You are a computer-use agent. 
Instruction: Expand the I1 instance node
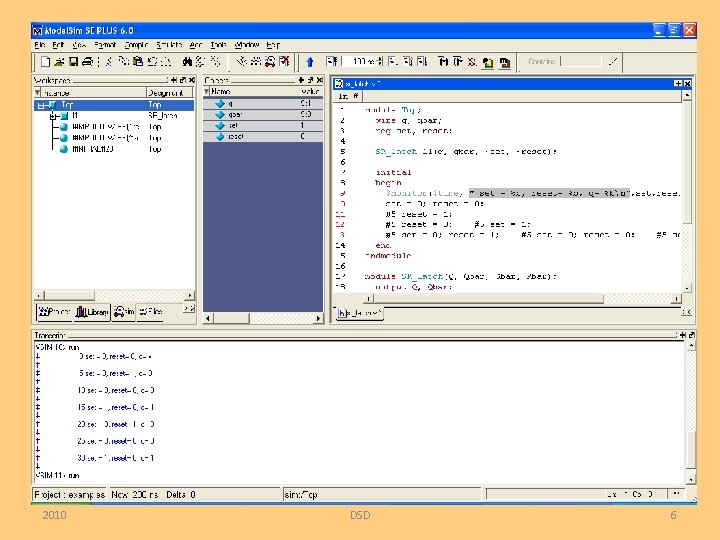pos(52,115)
